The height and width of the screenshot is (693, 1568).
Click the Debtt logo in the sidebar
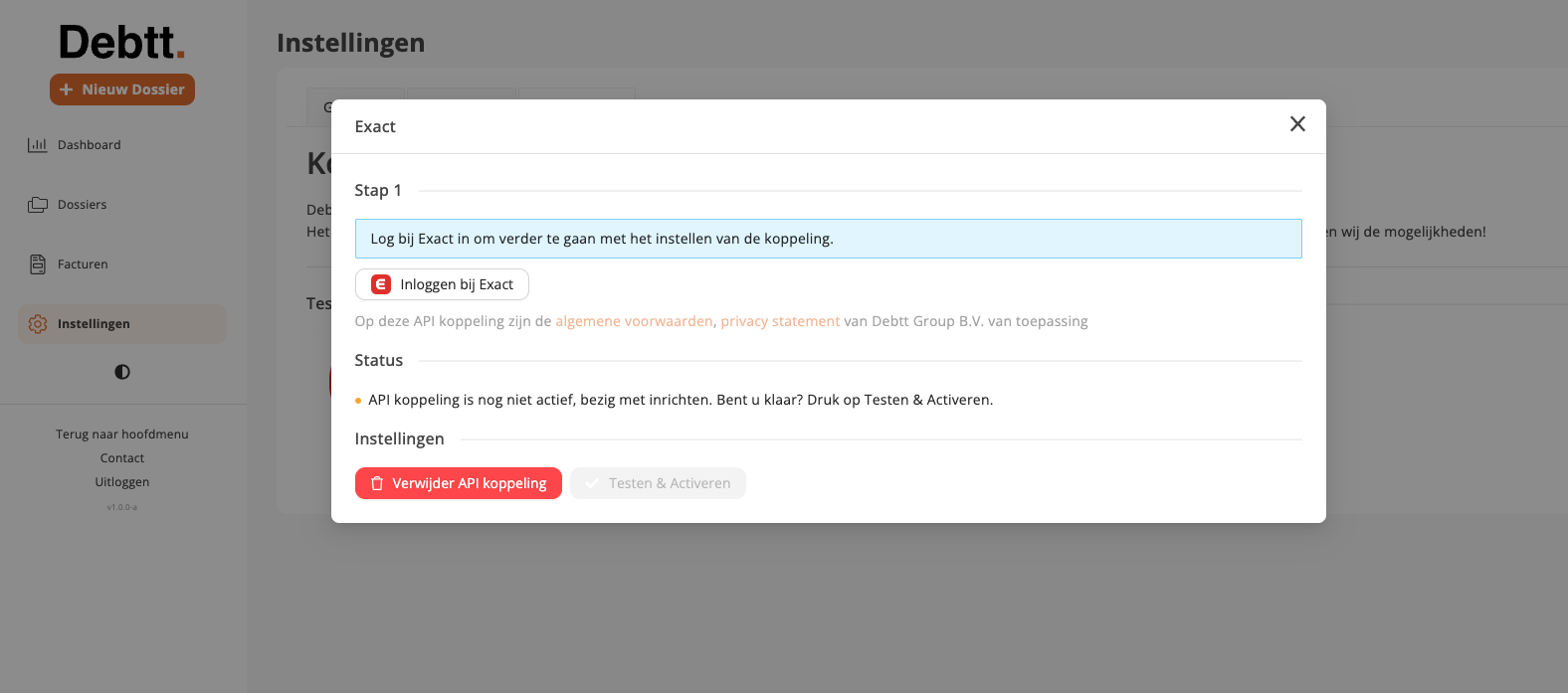click(122, 43)
